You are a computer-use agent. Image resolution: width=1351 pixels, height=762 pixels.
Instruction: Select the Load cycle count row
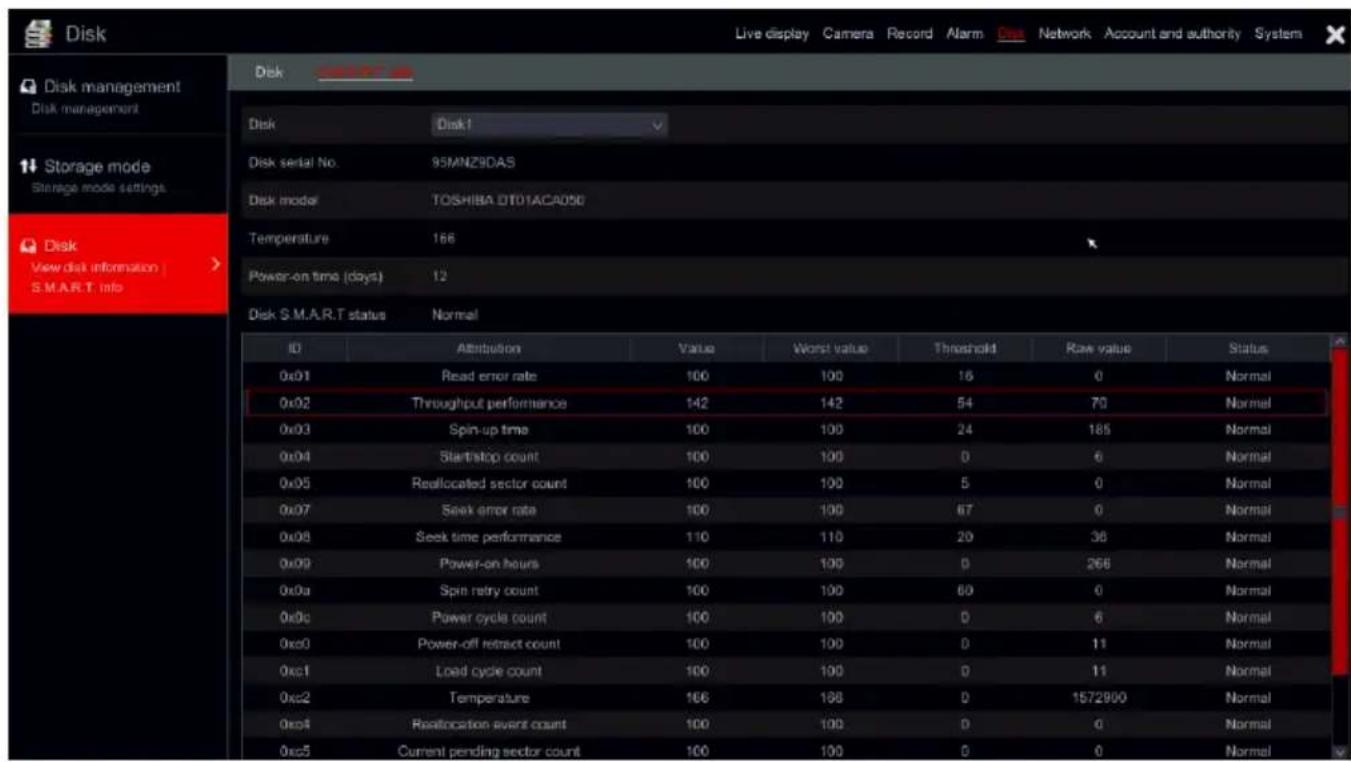pos(787,671)
